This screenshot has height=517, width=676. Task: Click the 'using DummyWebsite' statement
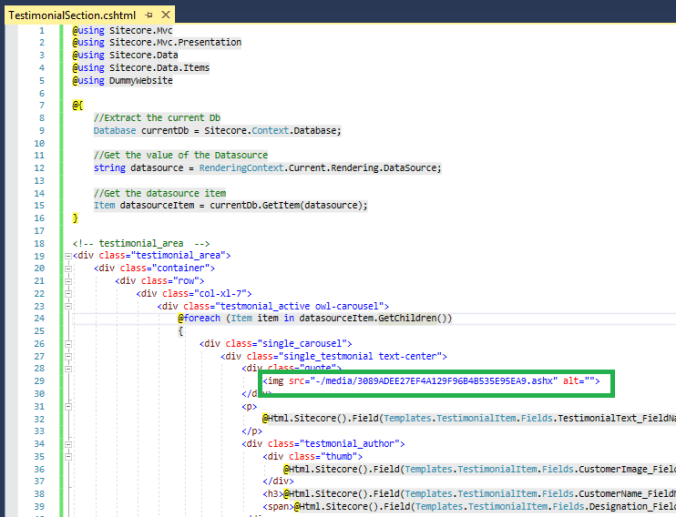click(122, 80)
